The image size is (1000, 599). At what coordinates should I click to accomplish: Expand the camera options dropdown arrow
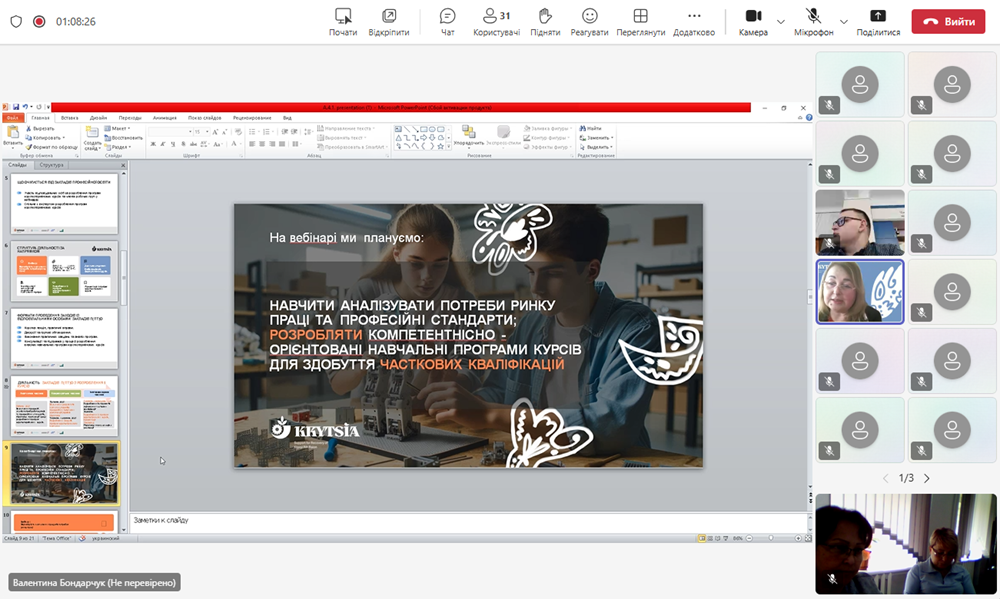click(x=782, y=21)
